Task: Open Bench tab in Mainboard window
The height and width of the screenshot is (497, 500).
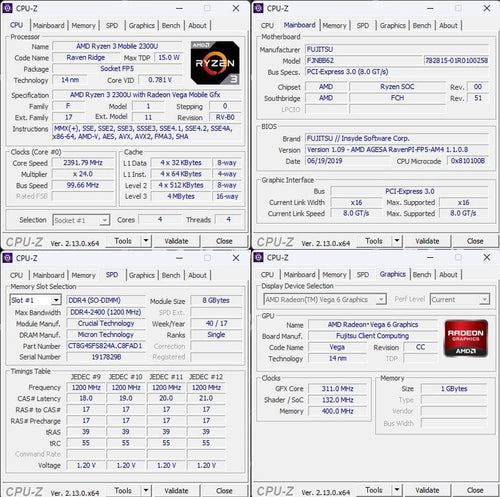Action: 422,25
